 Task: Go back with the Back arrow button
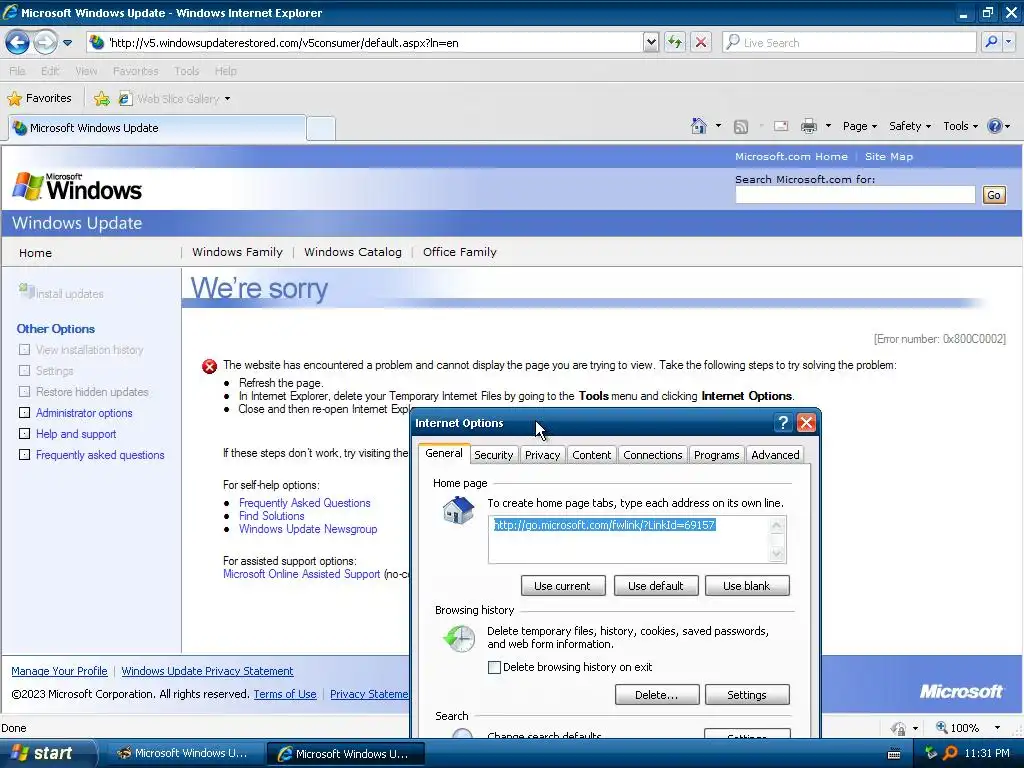tap(18, 43)
